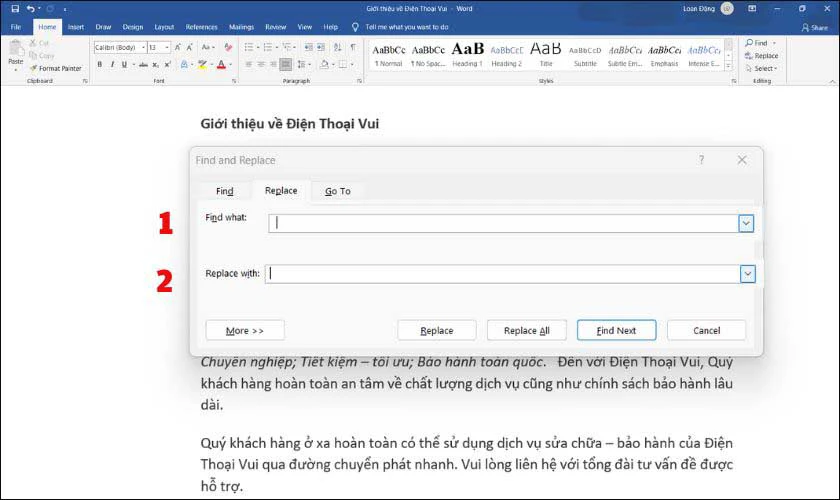Apply Italic formatting

(112, 64)
